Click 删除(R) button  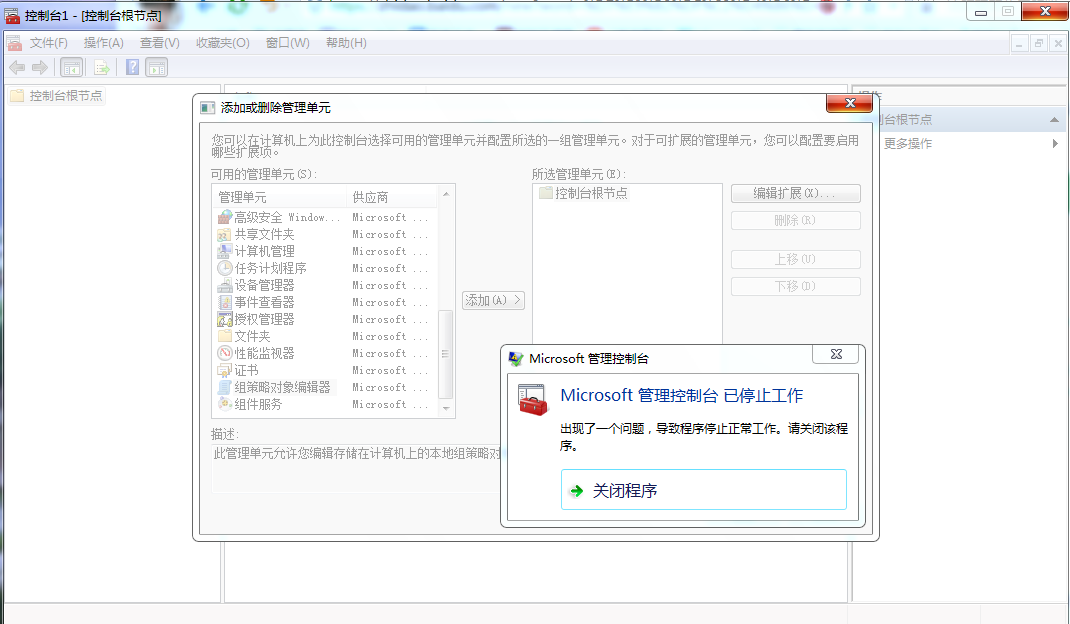click(x=796, y=221)
